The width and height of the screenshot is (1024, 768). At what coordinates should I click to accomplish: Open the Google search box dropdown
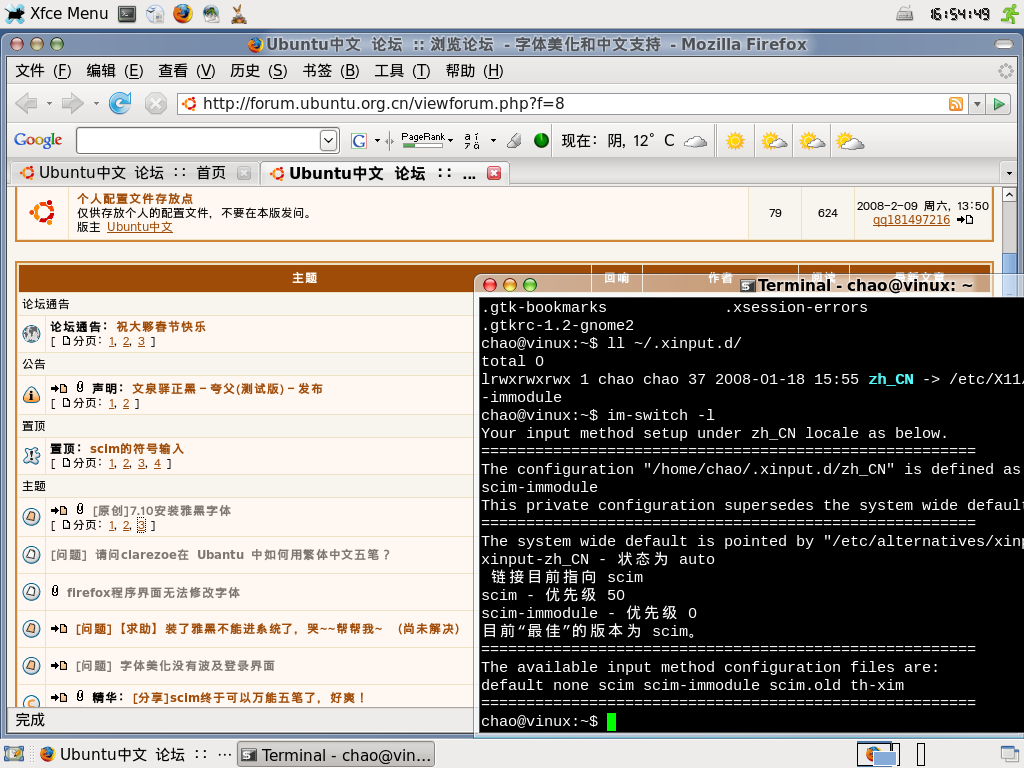(x=328, y=140)
